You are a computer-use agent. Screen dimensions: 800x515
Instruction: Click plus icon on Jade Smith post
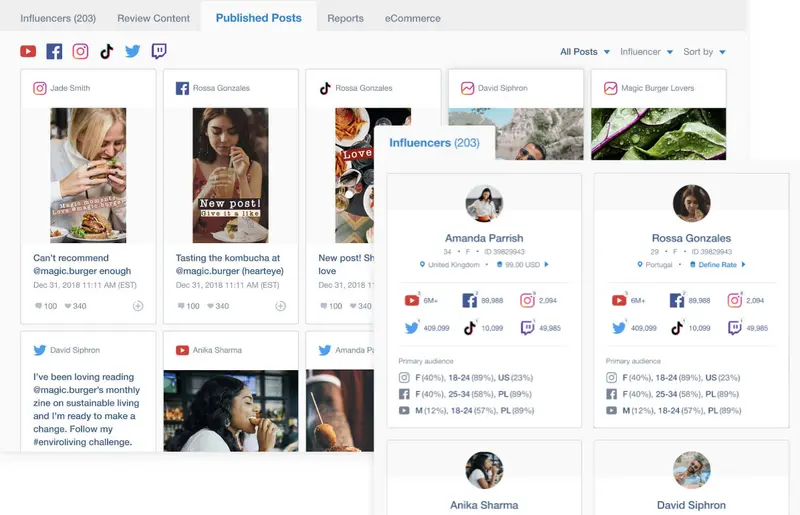point(138,306)
